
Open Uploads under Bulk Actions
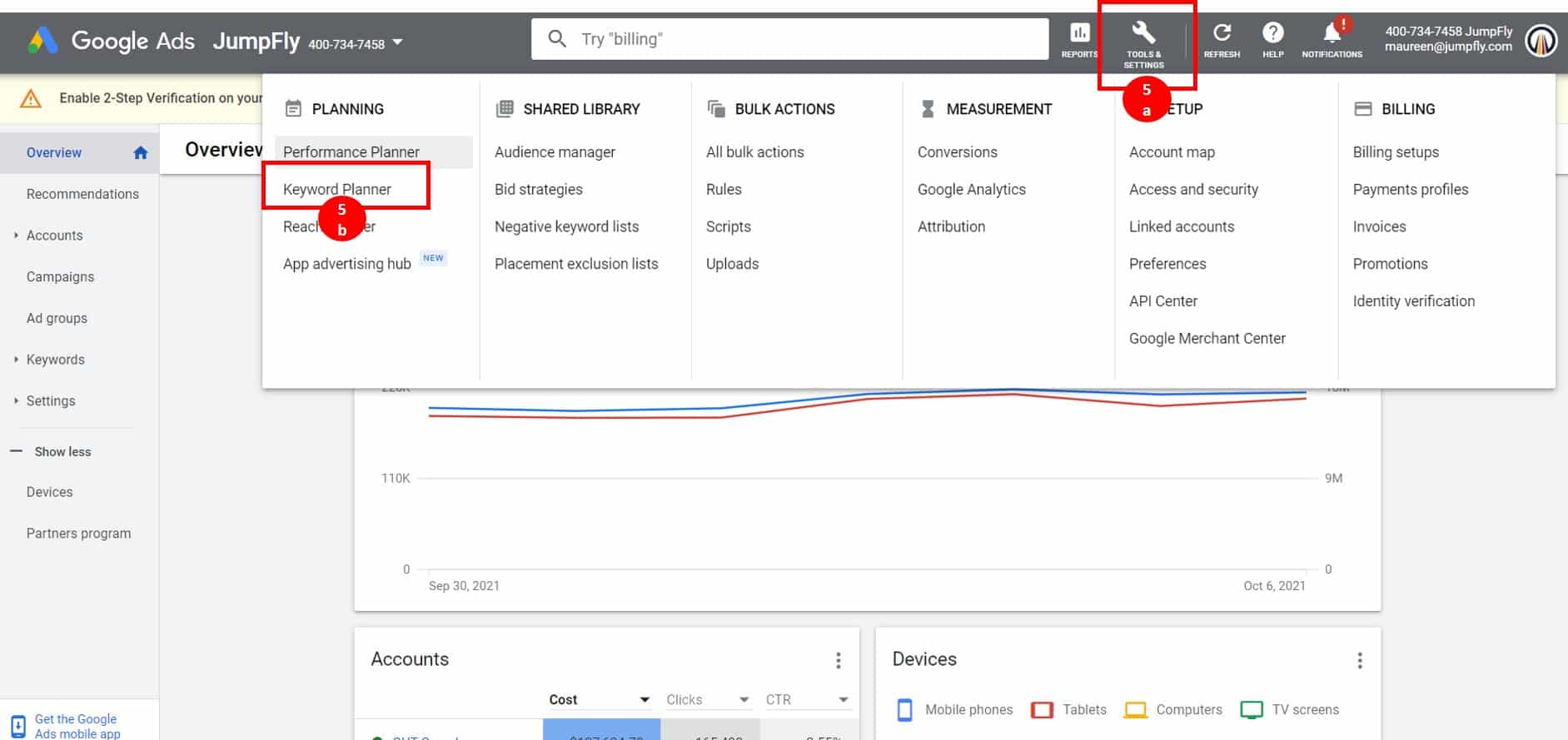733,264
